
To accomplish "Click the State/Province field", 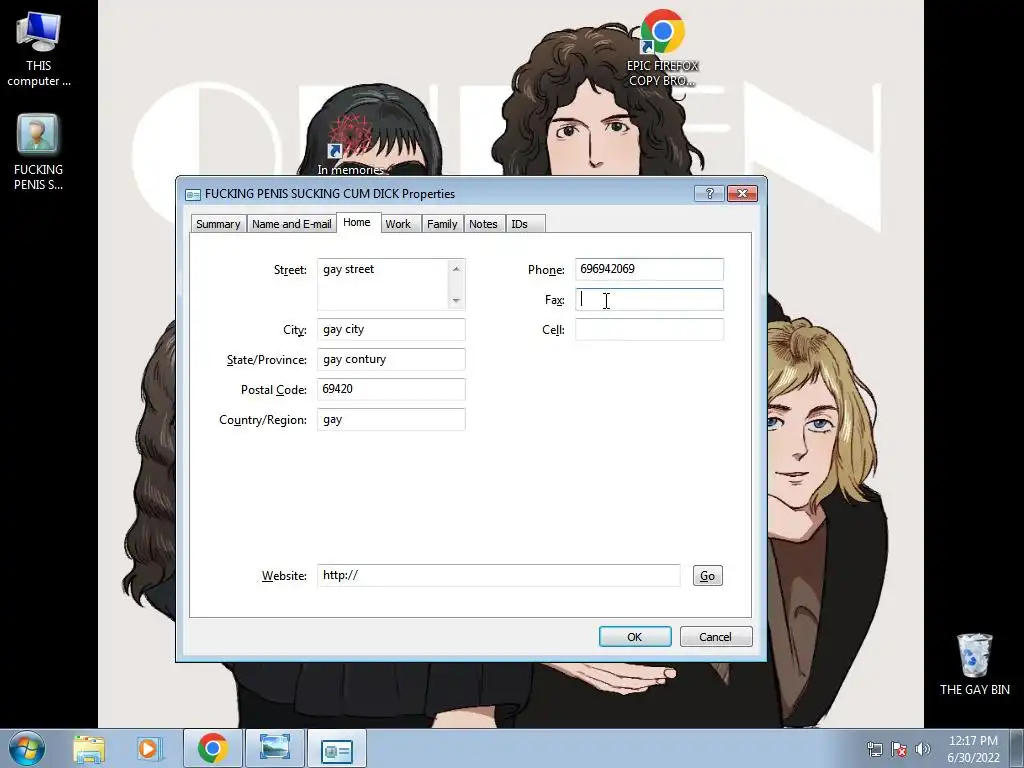I will (x=391, y=359).
